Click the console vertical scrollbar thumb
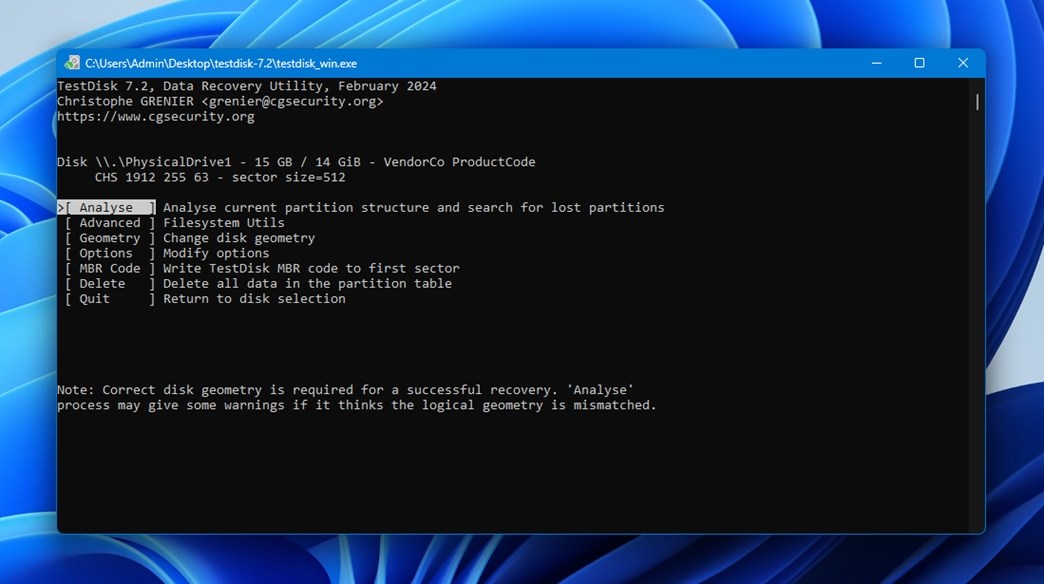This screenshot has height=584, width=1044. [977, 102]
